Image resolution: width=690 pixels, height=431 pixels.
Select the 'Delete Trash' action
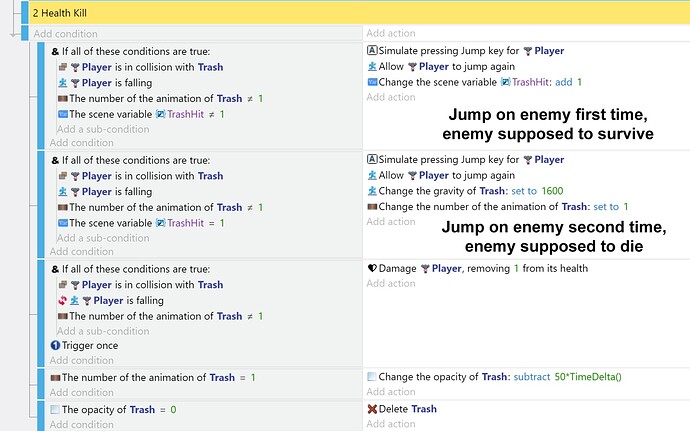pos(402,409)
